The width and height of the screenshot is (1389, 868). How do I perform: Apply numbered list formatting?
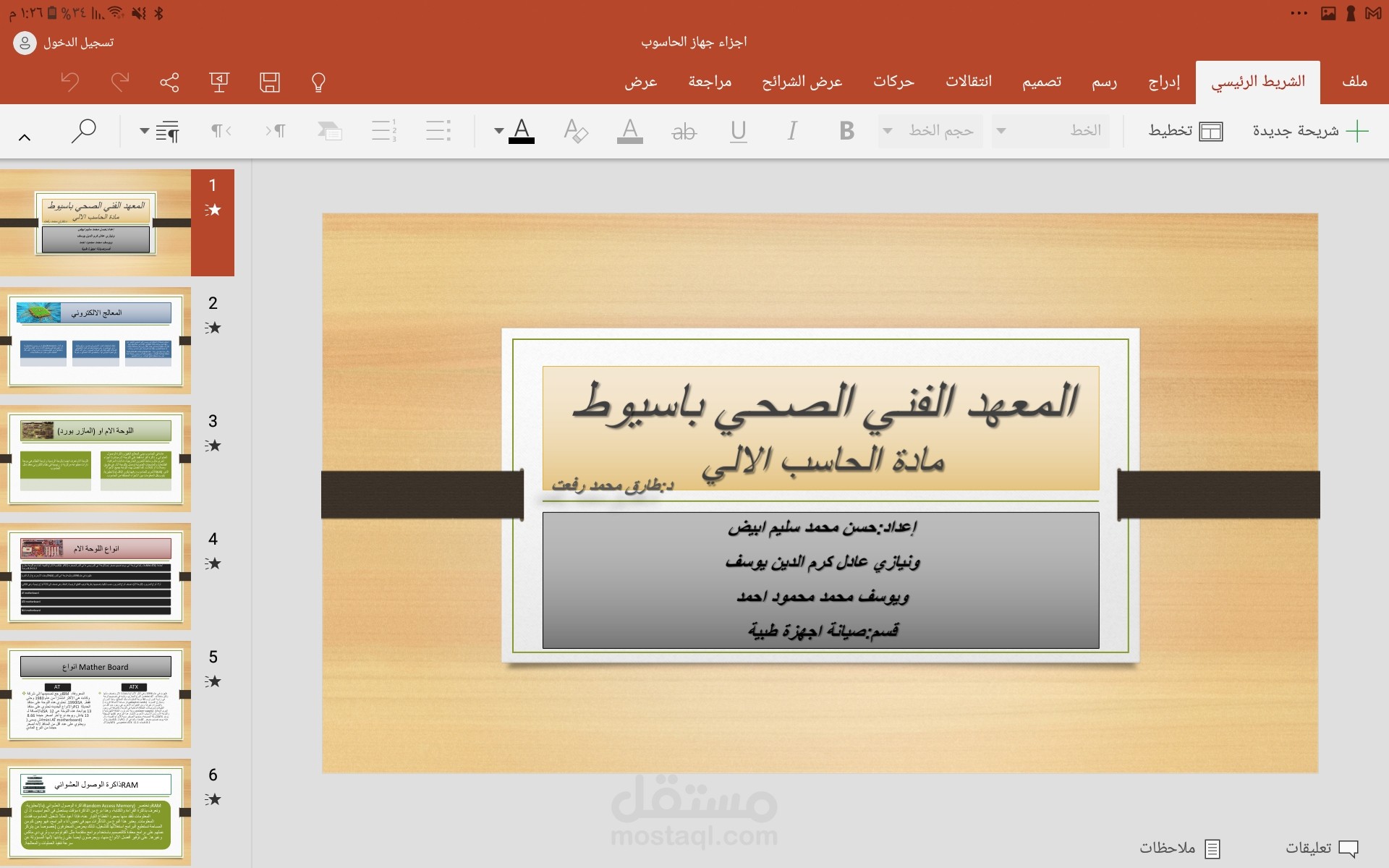click(x=384, y=131)
